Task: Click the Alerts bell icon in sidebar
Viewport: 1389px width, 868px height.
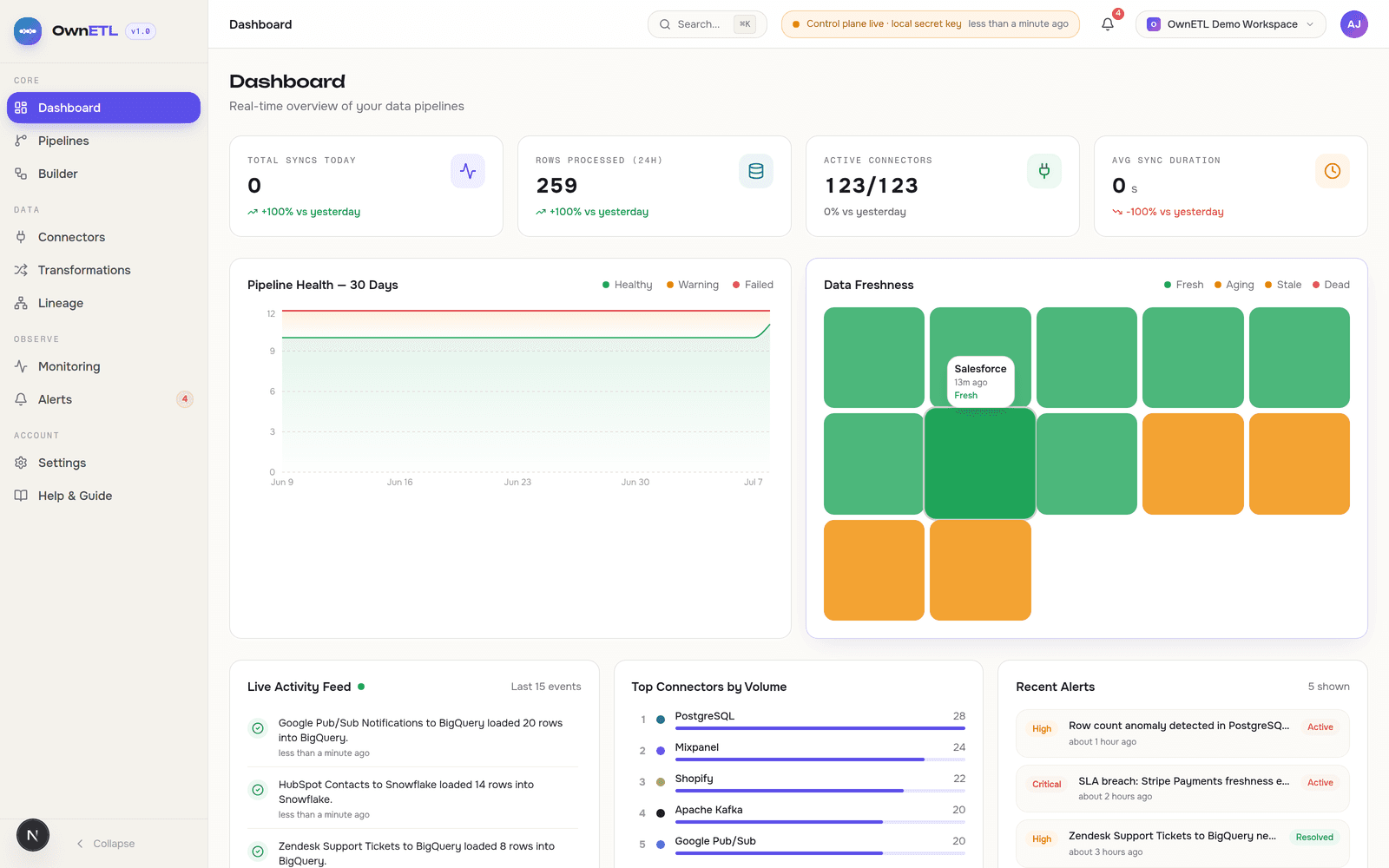Action: [x=21, y=399]
